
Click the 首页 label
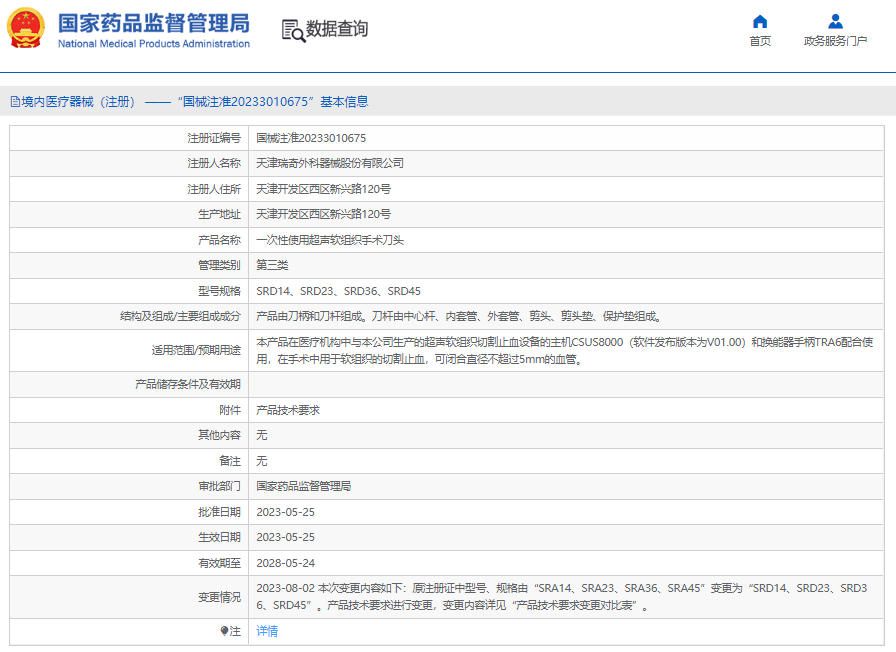tap(759, 41)
